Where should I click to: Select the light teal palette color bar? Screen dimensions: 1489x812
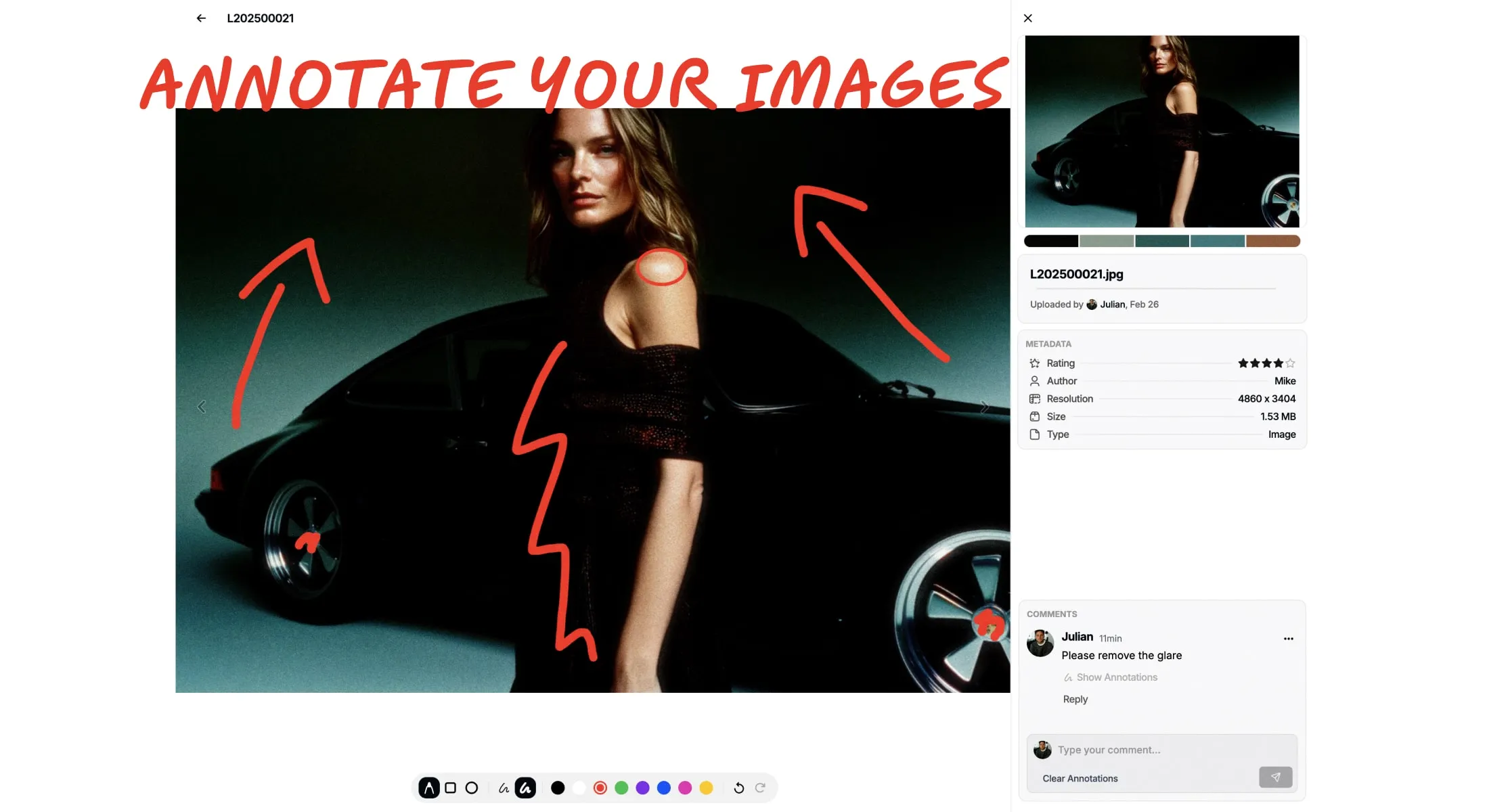[x=1218, y=241]
